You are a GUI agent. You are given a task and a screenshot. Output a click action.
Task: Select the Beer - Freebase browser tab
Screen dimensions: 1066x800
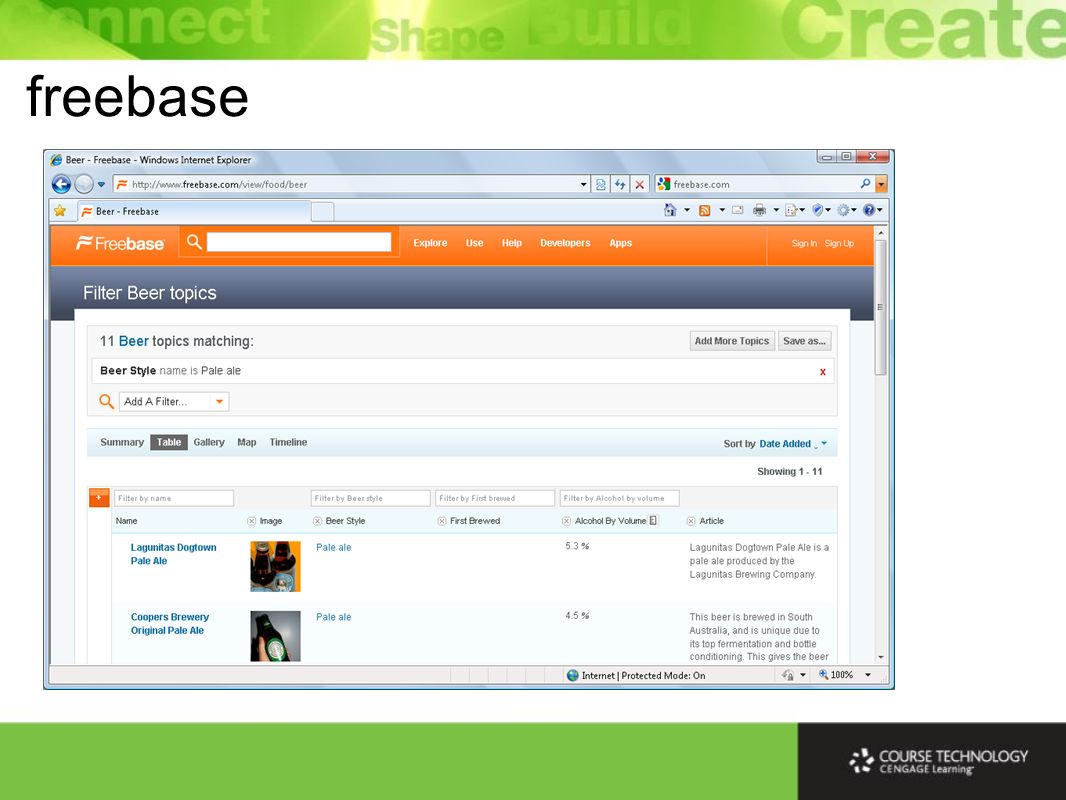pyautogui.click(x=194, y=211)
